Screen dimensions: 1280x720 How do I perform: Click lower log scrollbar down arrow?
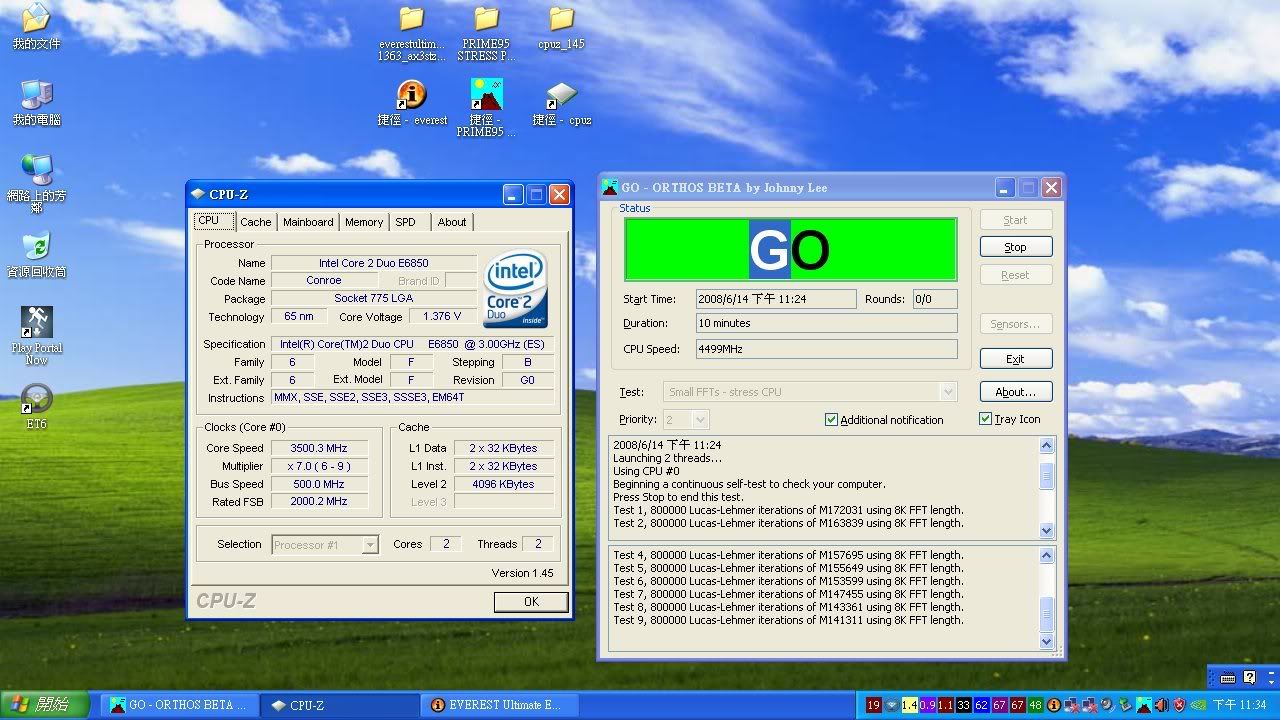point(1047,642)
